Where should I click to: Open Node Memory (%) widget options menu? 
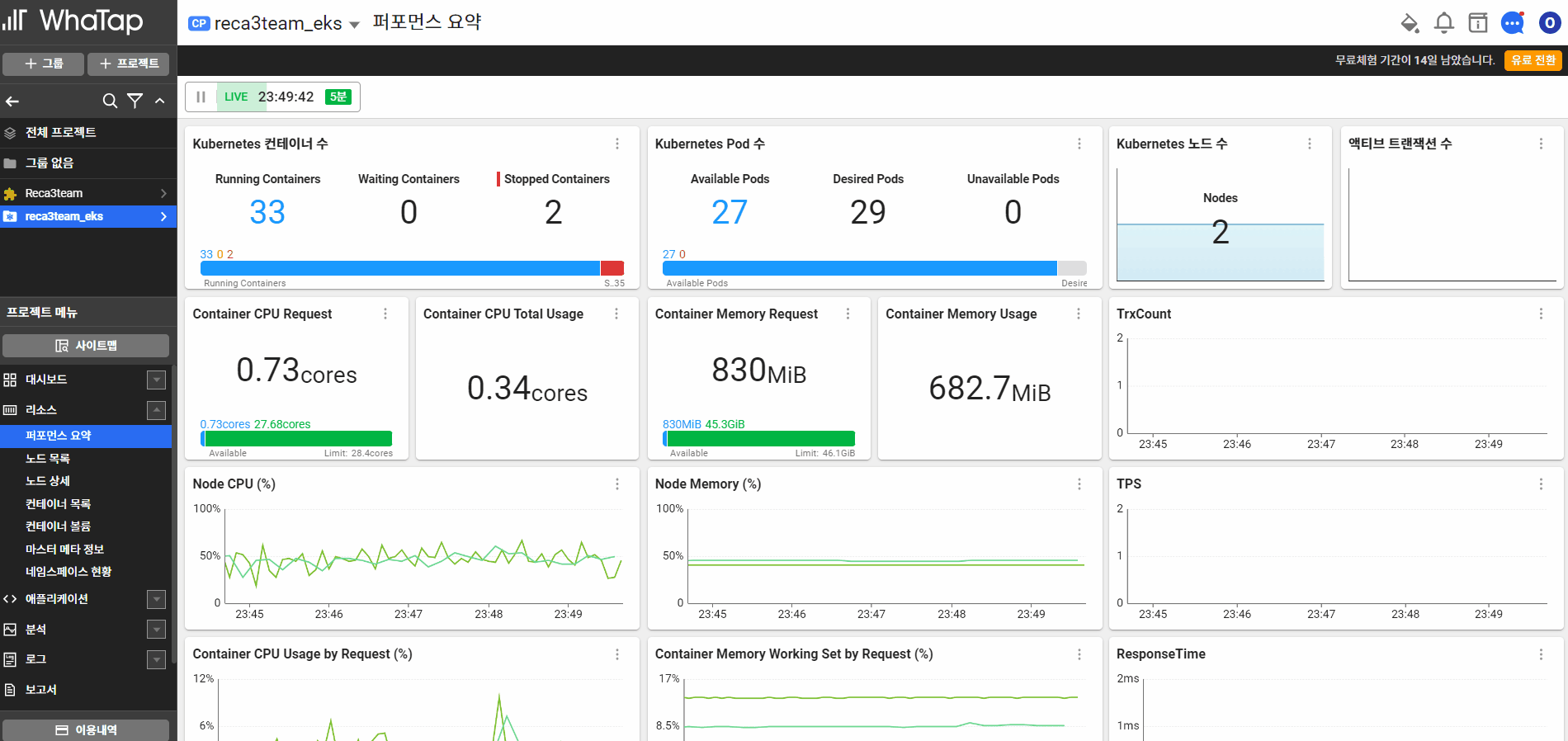pyautogui.click(x=1079, y=484)
